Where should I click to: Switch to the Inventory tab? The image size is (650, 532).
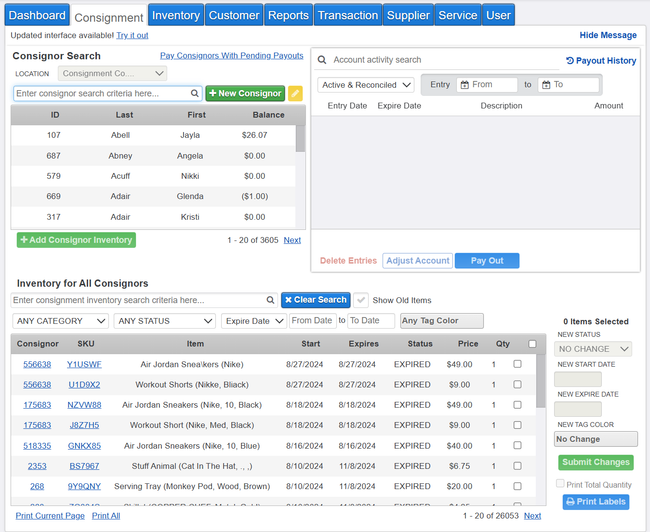(x=176, y=15)
